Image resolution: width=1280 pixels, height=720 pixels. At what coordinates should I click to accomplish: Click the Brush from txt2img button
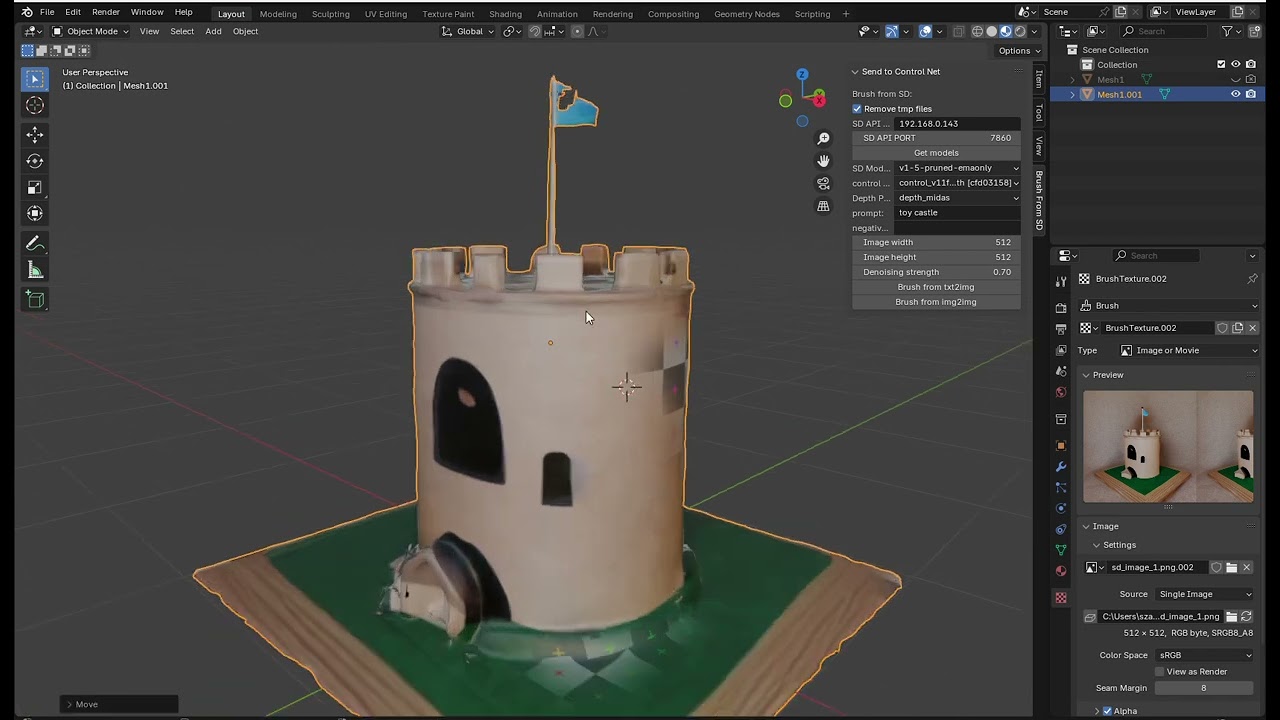[936, 287]
